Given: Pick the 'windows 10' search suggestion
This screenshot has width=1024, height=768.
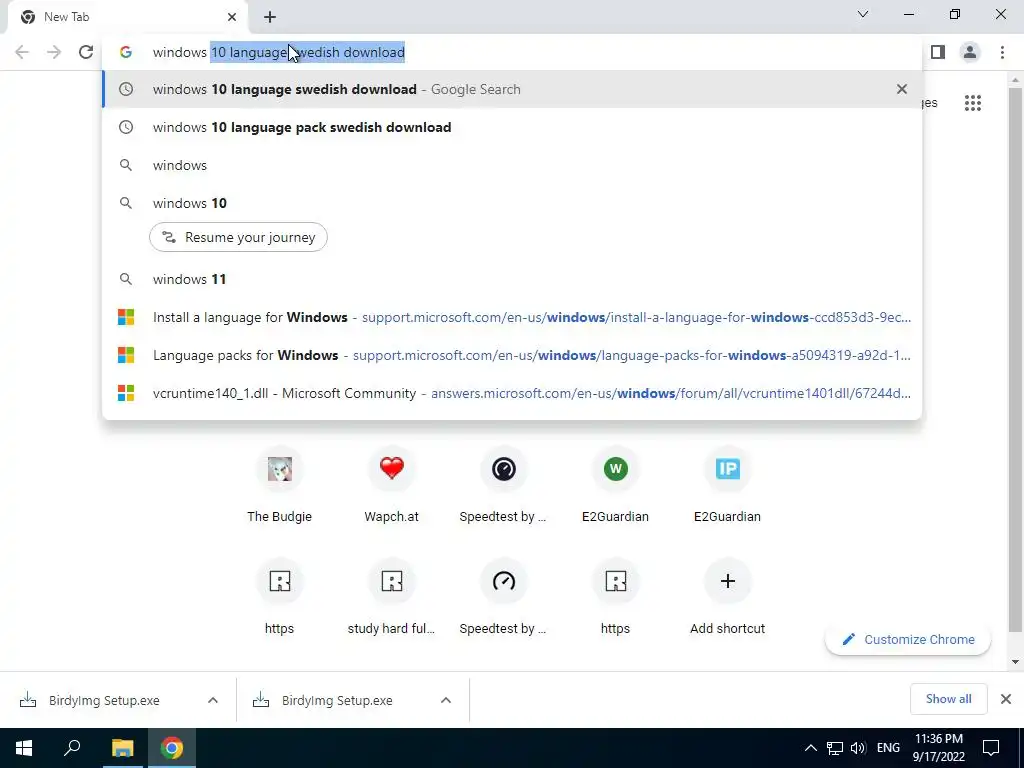Looking at the screenshot, I should (x=512, y=203).
